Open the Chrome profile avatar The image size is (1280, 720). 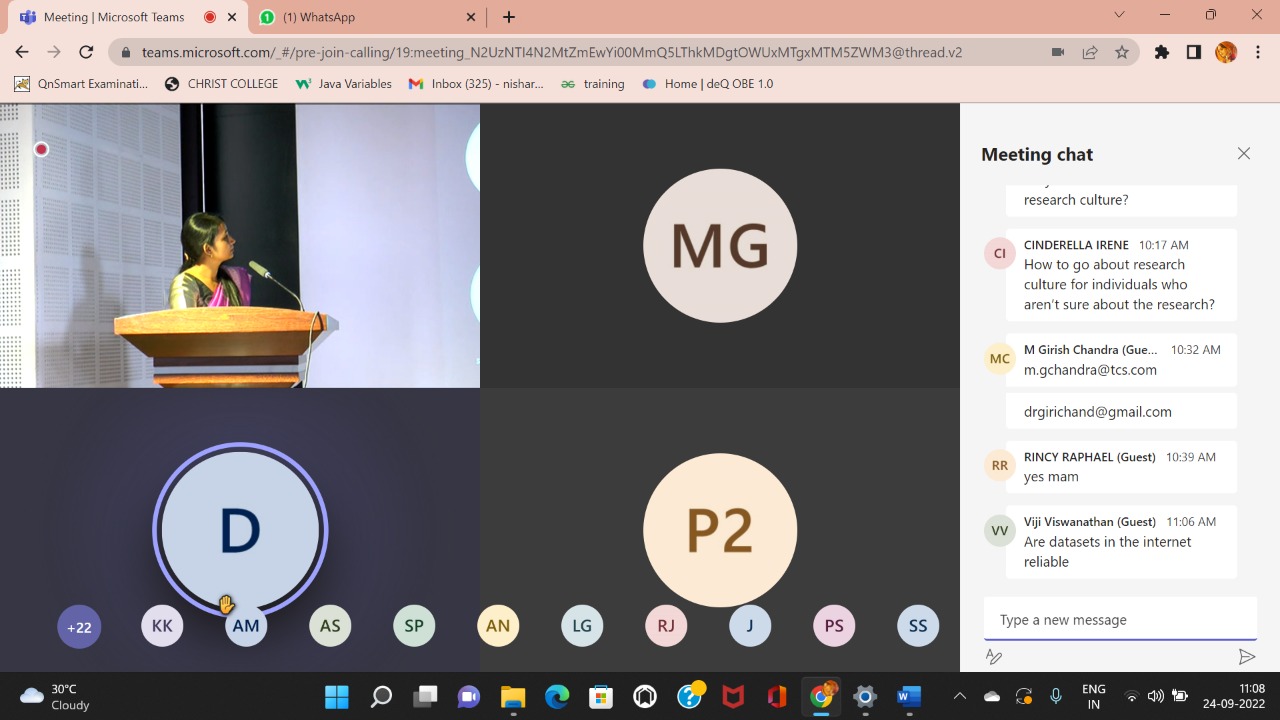click(x=1226, y=52)
